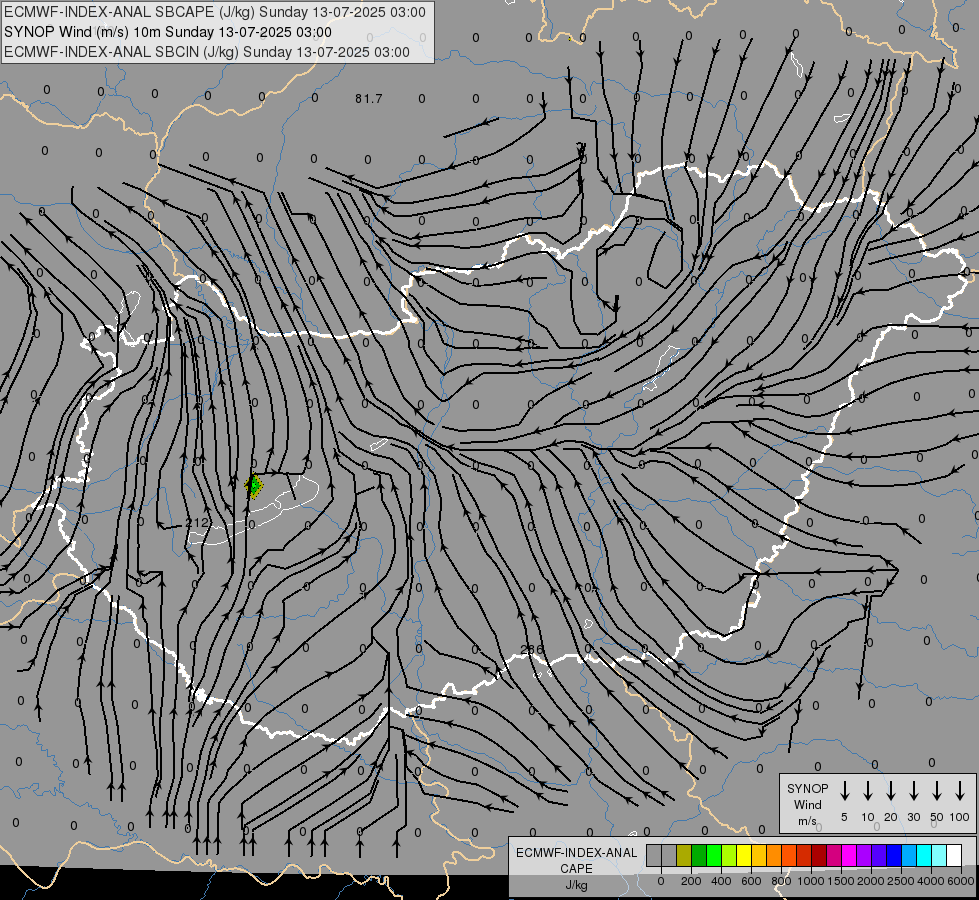This screenshot has width=979, height=900.
Task: Select the pure blue CAPE legend swatch
Action: click(x=894, y=855)
